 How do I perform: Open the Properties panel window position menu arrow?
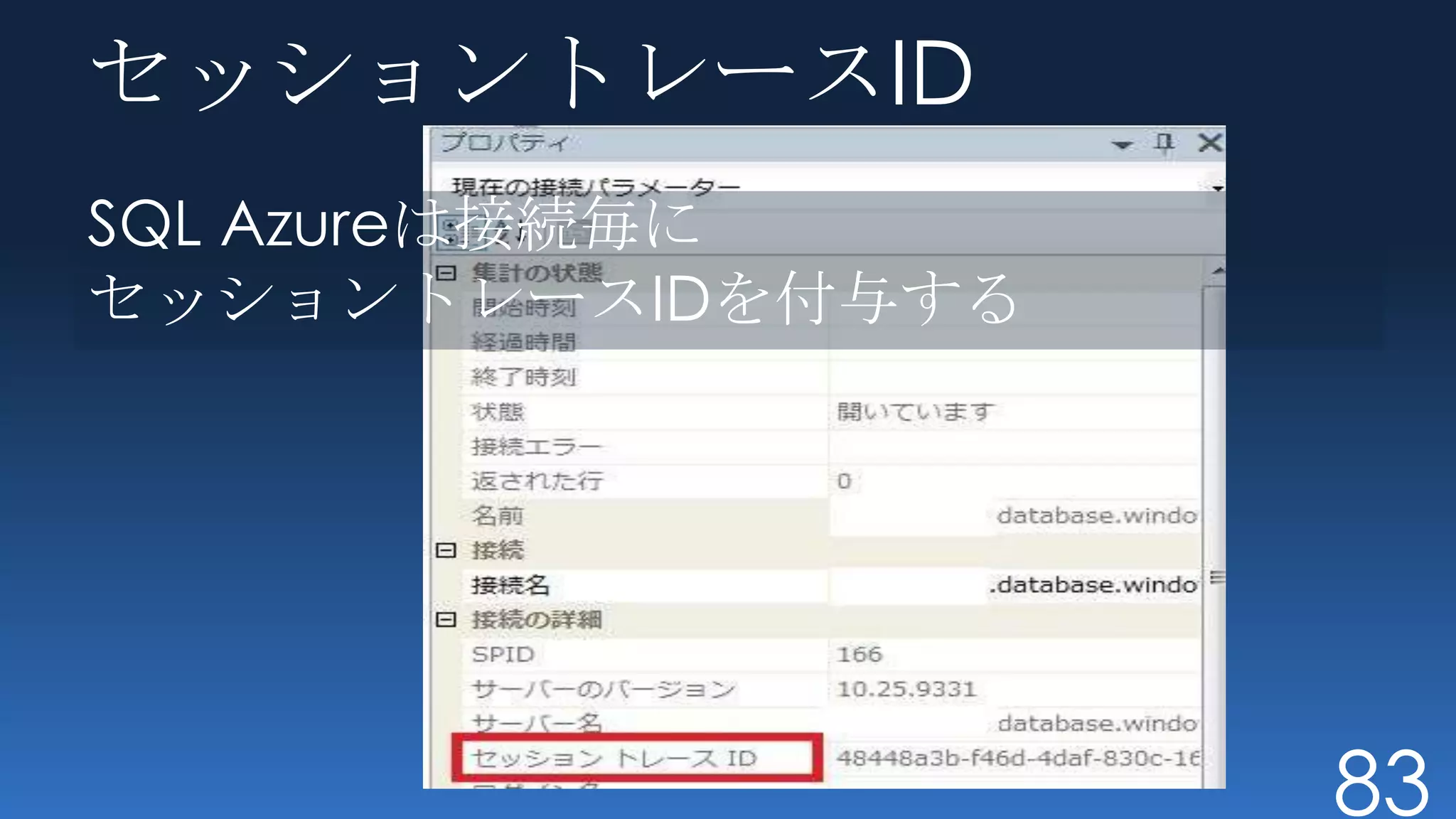[x=1122, y=145]
